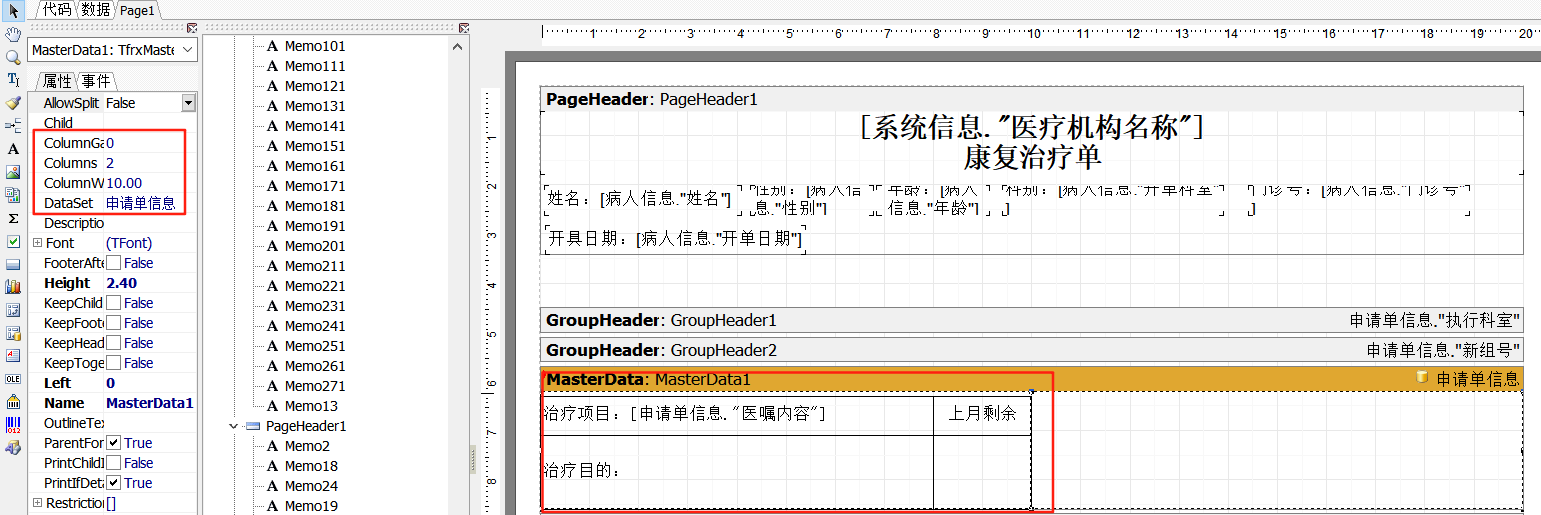1541x515 pixels.
Task: Switch to the 事件 events tab
Action: (x=96, y=81)
